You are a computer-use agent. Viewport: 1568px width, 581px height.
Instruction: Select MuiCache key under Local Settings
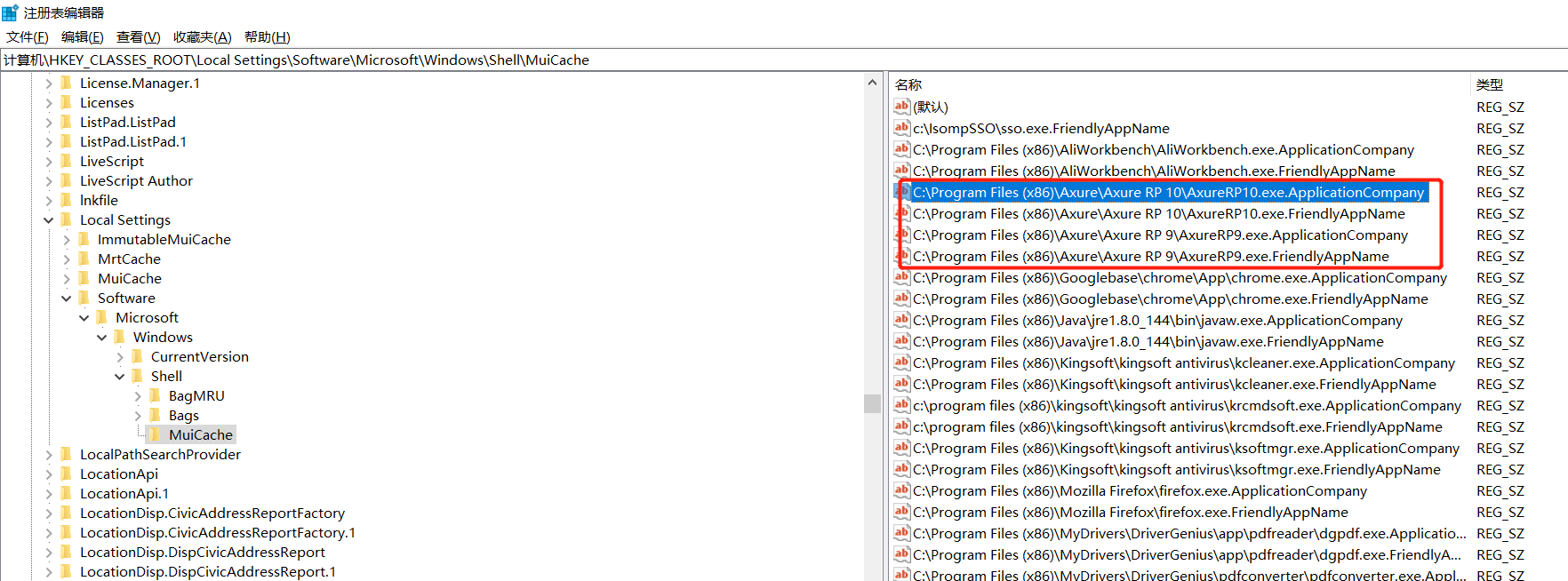[x=130, y=279]
